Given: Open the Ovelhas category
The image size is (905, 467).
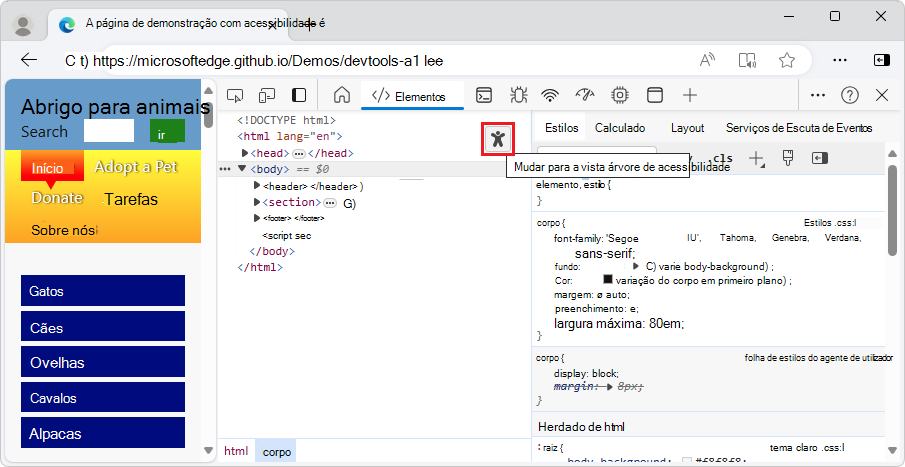Looking at the screenshot, I should (x=103, y=362).
